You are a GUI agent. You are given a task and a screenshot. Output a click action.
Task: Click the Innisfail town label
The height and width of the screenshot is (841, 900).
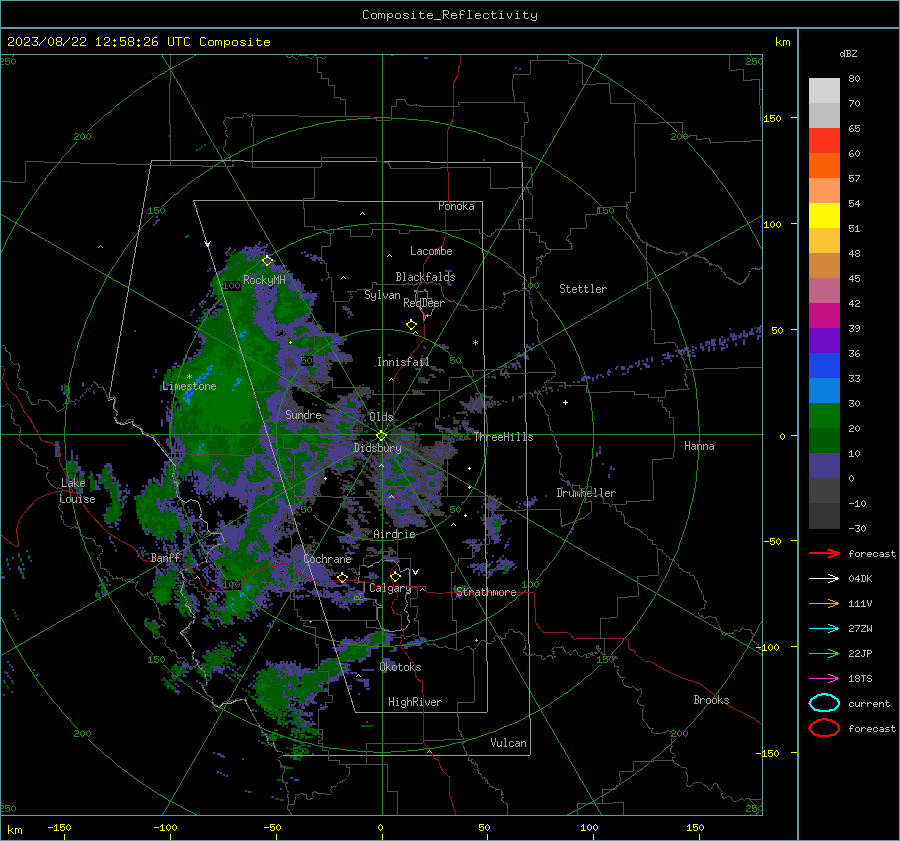403,362
